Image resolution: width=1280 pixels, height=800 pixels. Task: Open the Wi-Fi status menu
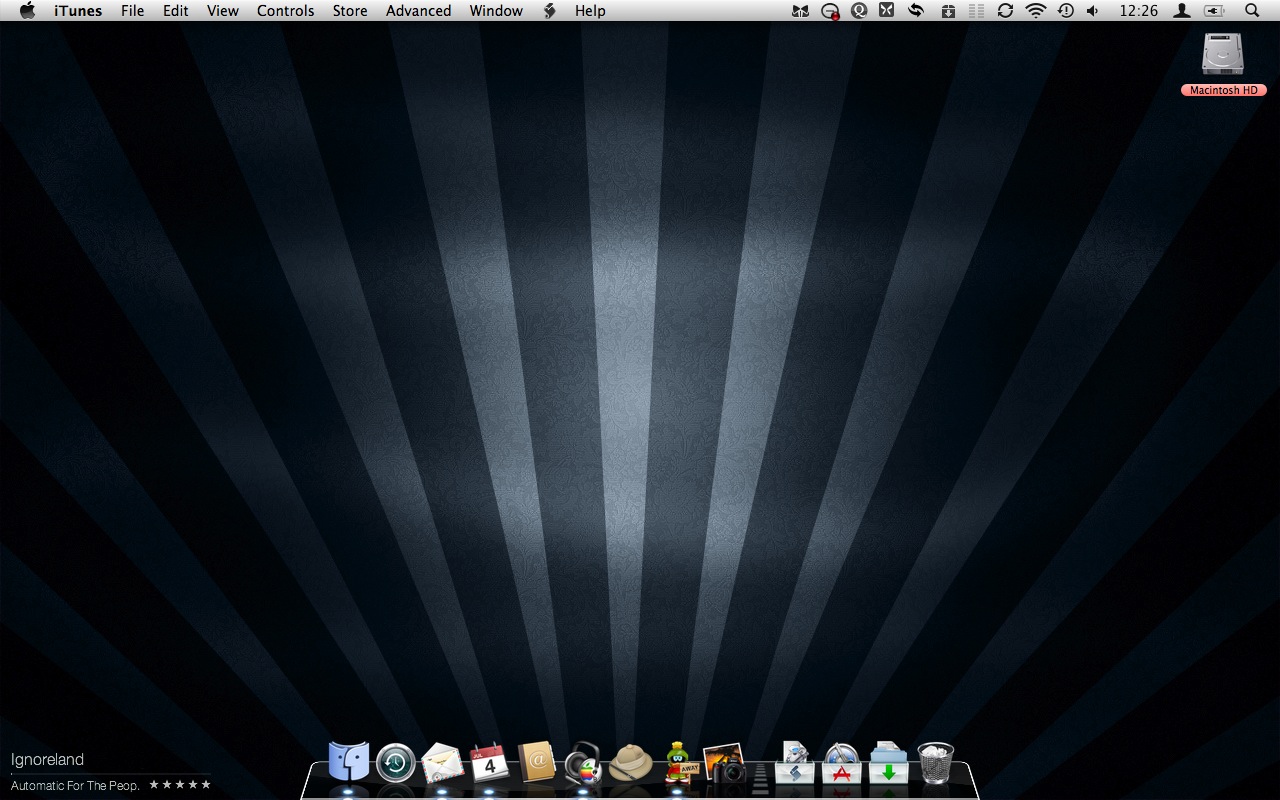[x=1036, y=11]
